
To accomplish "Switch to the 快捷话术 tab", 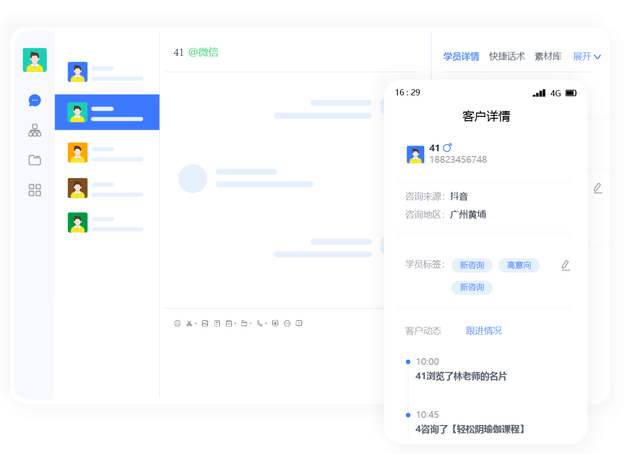I will click(x=507, y=57).
